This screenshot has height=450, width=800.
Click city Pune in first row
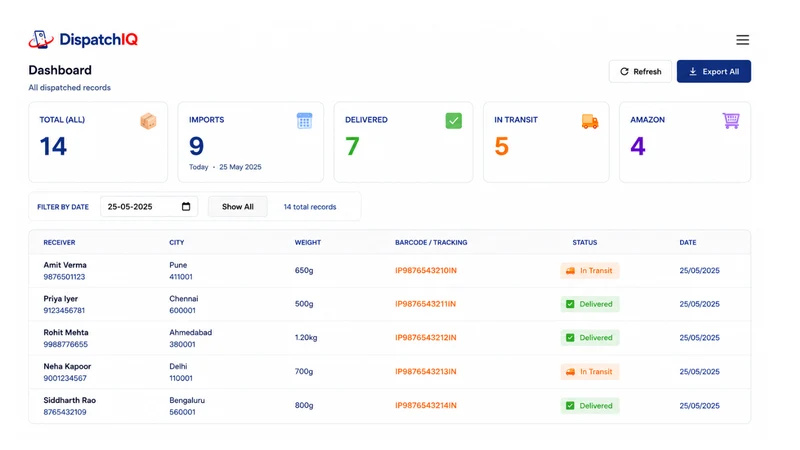click(x=178, y=265)
